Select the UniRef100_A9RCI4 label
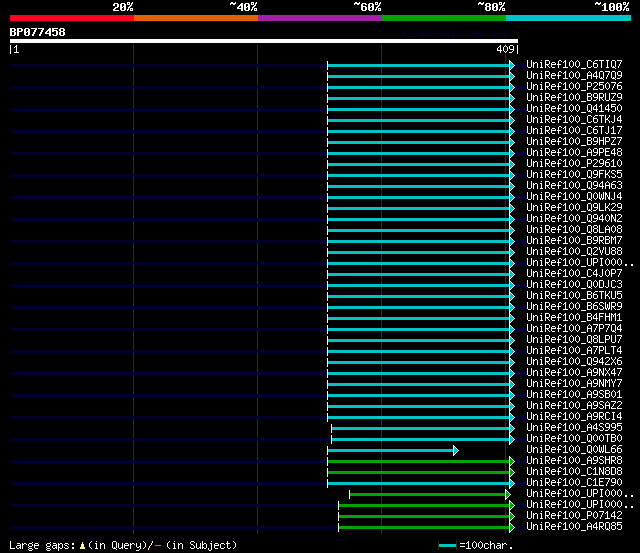The height and width of the screenshot is (553, 640). click(574, 417)
